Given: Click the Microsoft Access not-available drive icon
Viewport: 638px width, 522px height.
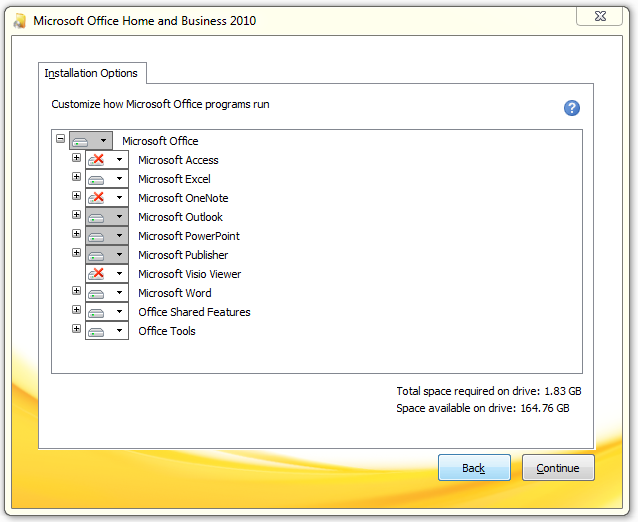Looking at the screenshot, I should [x=97, y=160].
